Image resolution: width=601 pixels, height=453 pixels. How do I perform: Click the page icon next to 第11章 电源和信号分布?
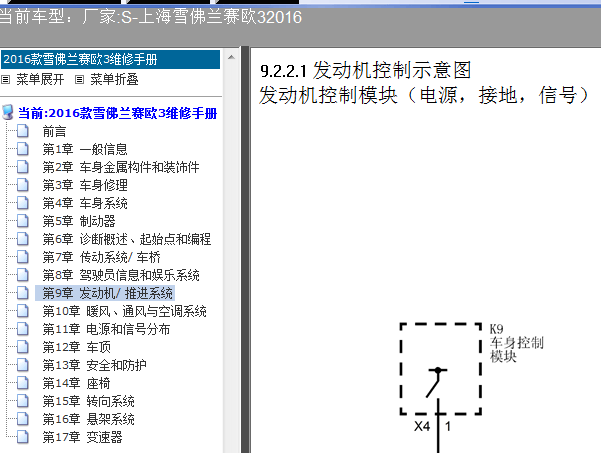tap(23, 329)
